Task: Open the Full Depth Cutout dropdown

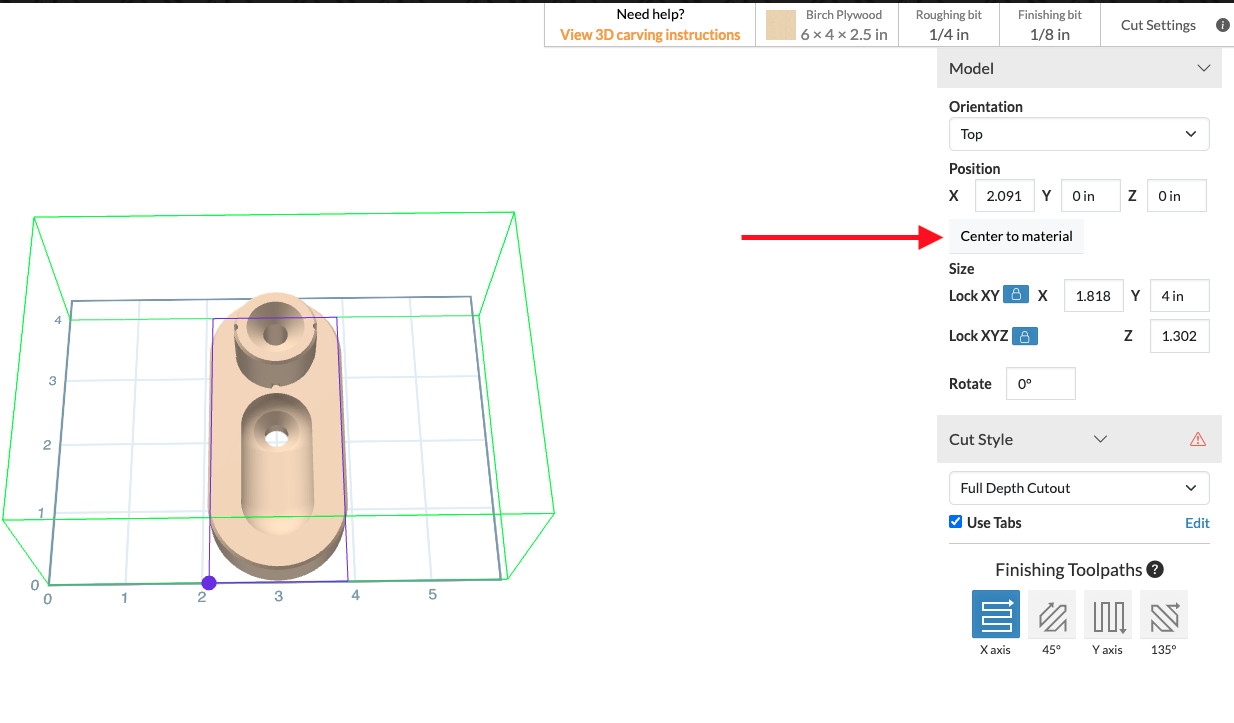Action: (1079, 488)
